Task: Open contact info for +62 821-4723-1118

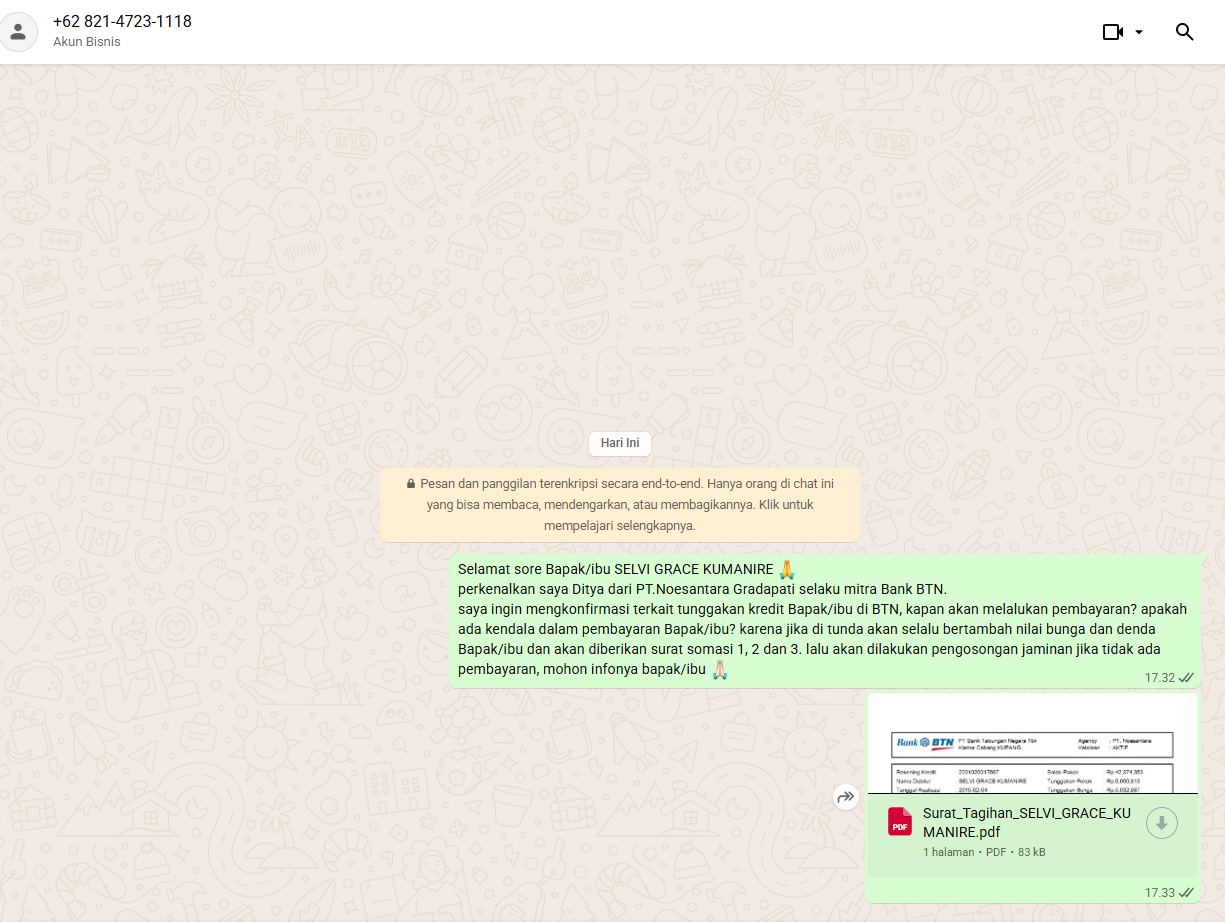Action: tap(122, 21)
